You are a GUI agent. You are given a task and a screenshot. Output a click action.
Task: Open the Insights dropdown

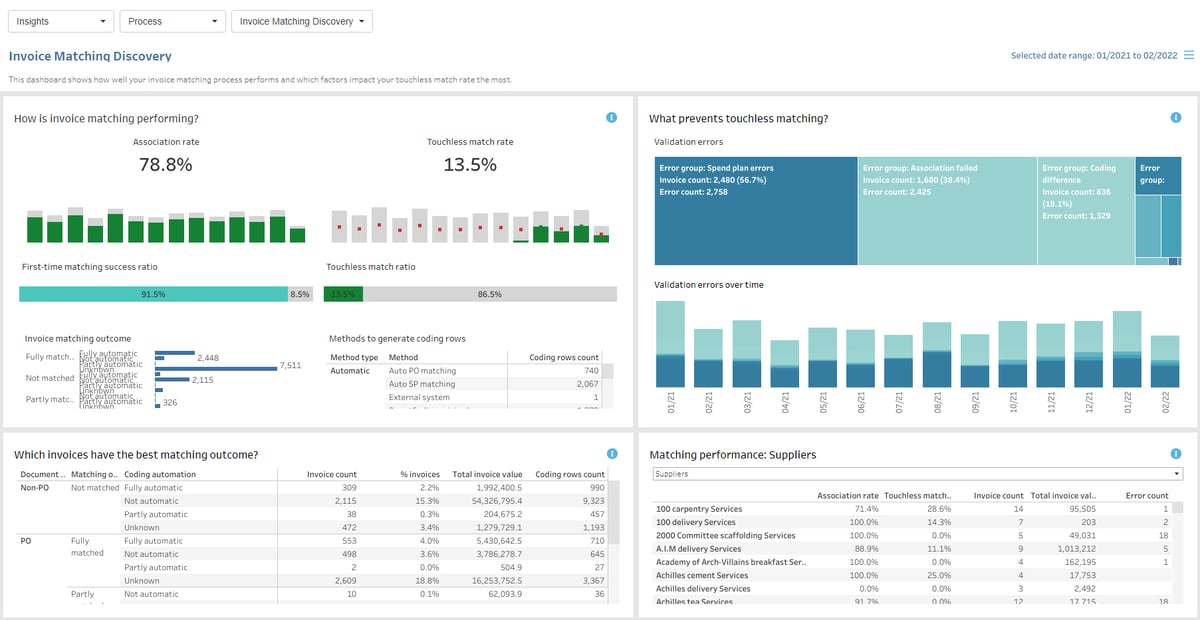click(x=60, y=21)
